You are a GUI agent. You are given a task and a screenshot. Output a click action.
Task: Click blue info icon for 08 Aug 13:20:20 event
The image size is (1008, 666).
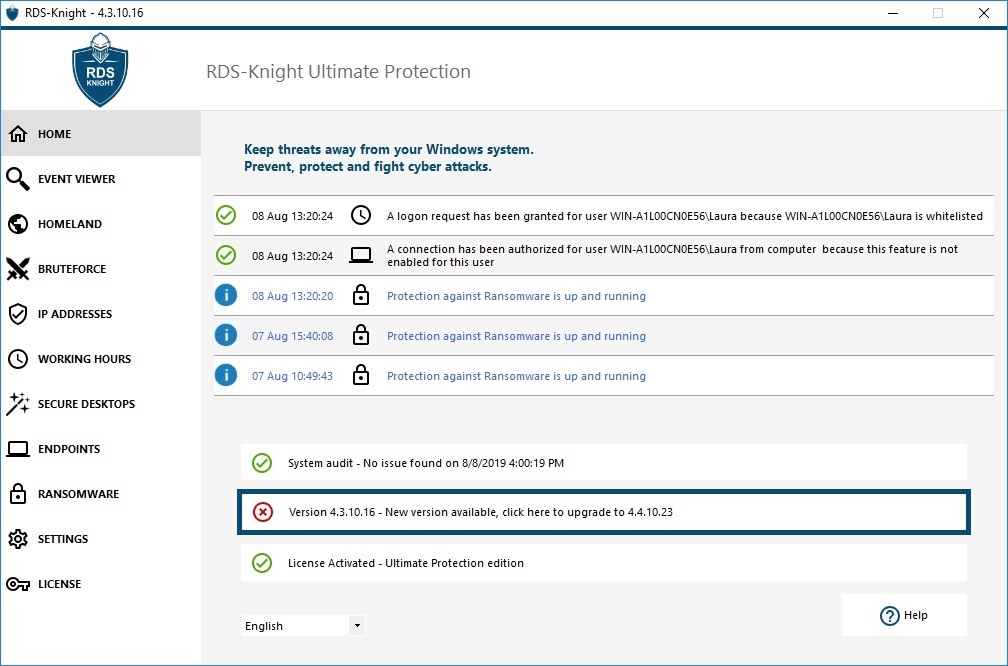pyautogui.click(x=226, y=295)
